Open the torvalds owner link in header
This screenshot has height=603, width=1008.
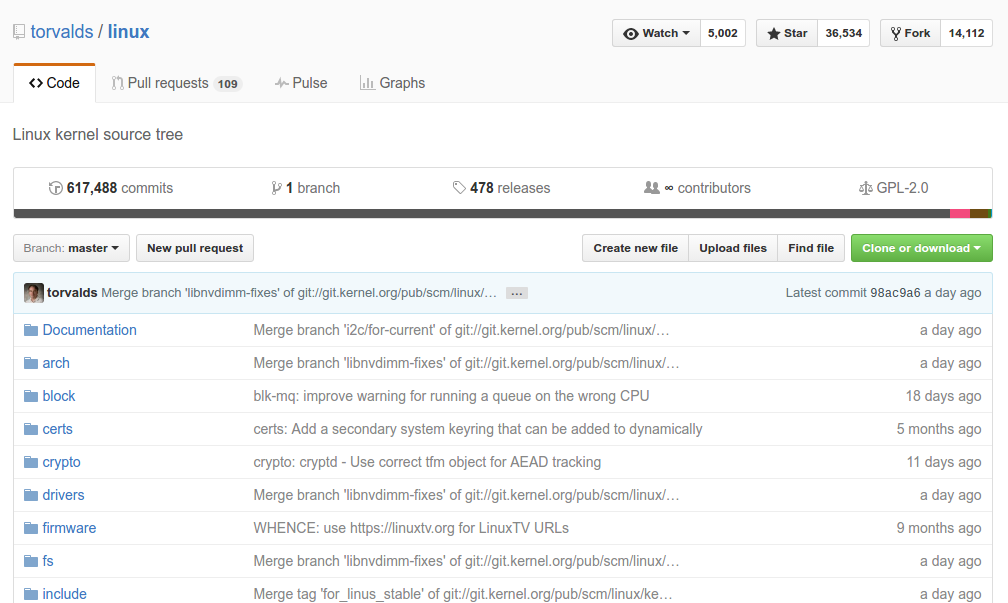(62, 32)
